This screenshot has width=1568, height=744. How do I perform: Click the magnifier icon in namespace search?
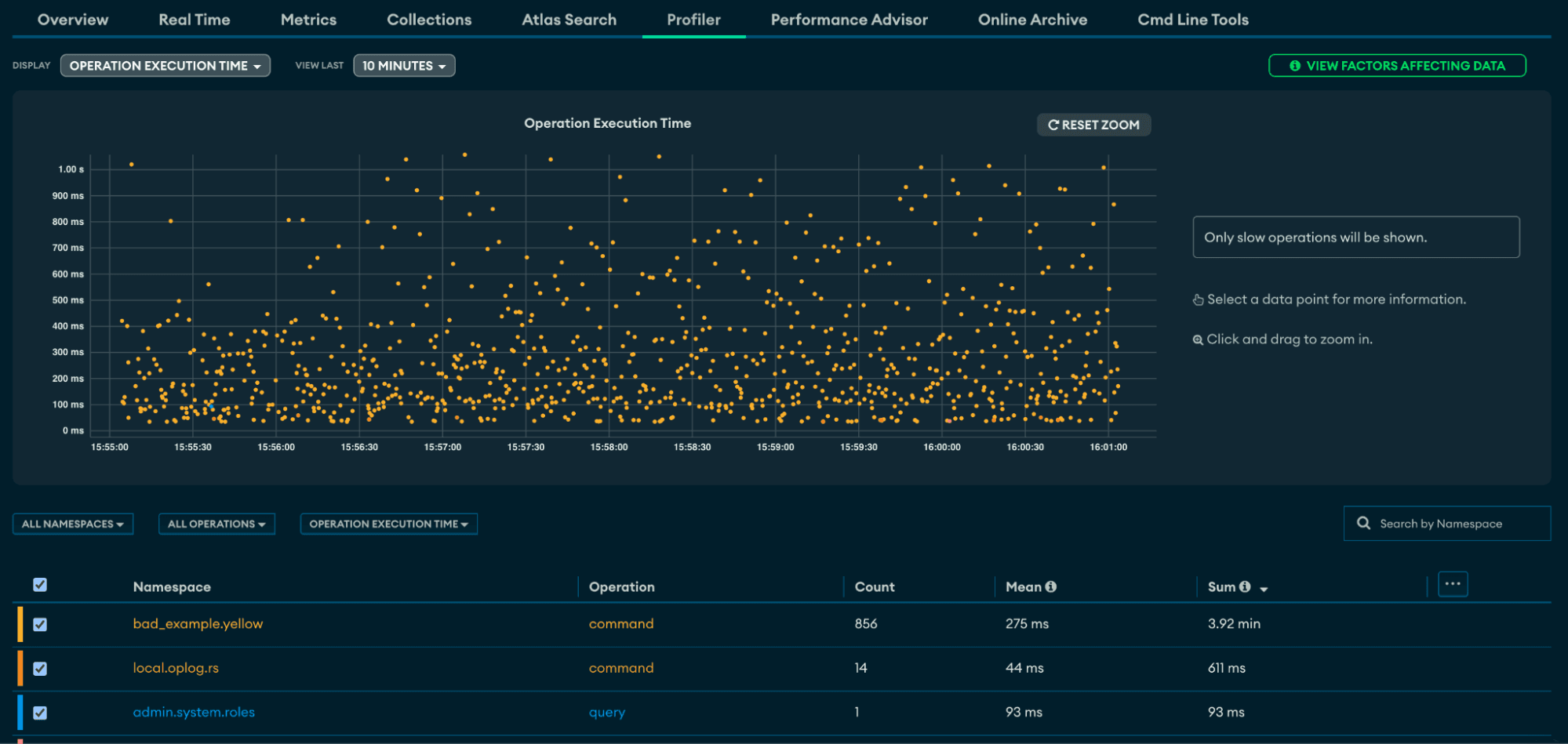(1364, 523)
